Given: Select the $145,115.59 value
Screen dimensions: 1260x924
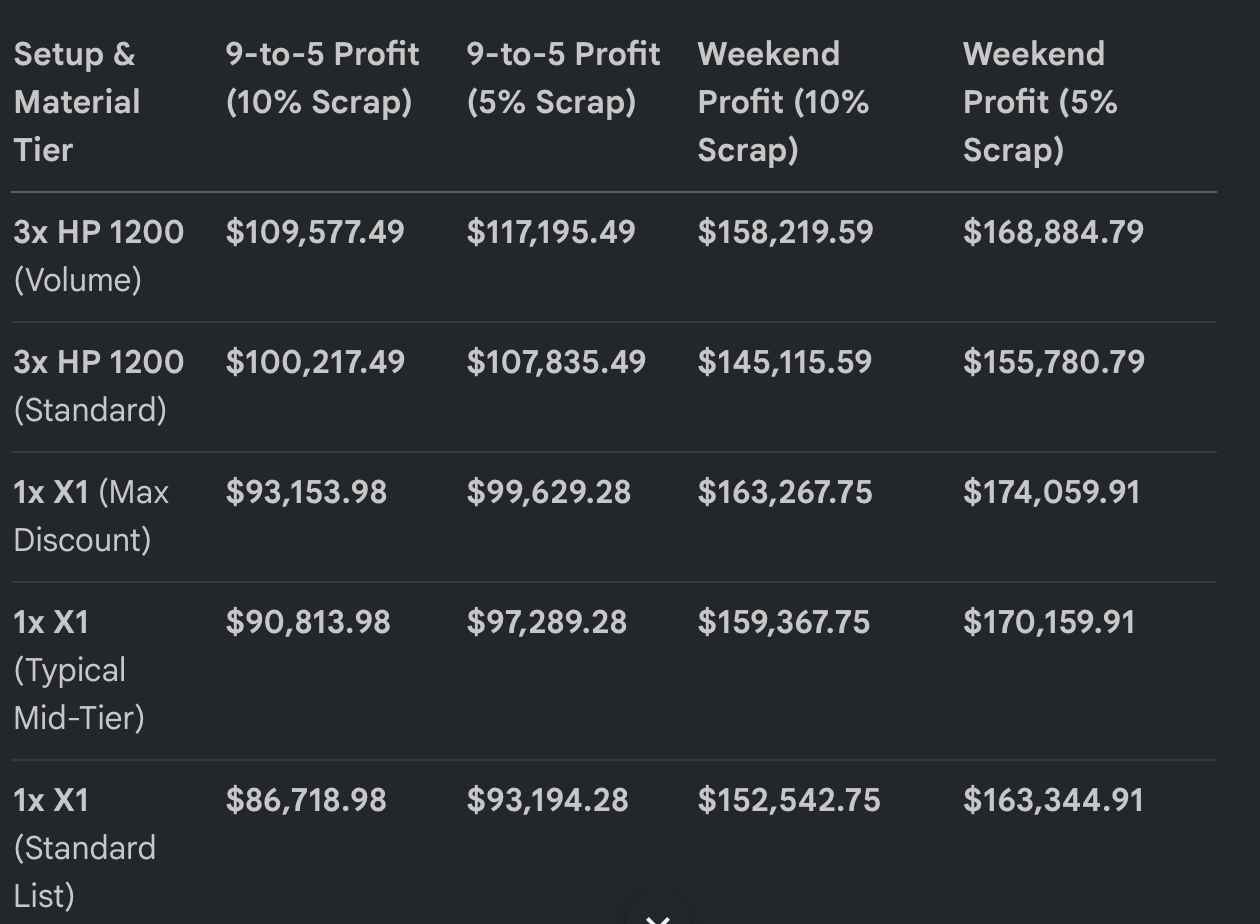Looking at the screenshot, I should coord(785,362).
